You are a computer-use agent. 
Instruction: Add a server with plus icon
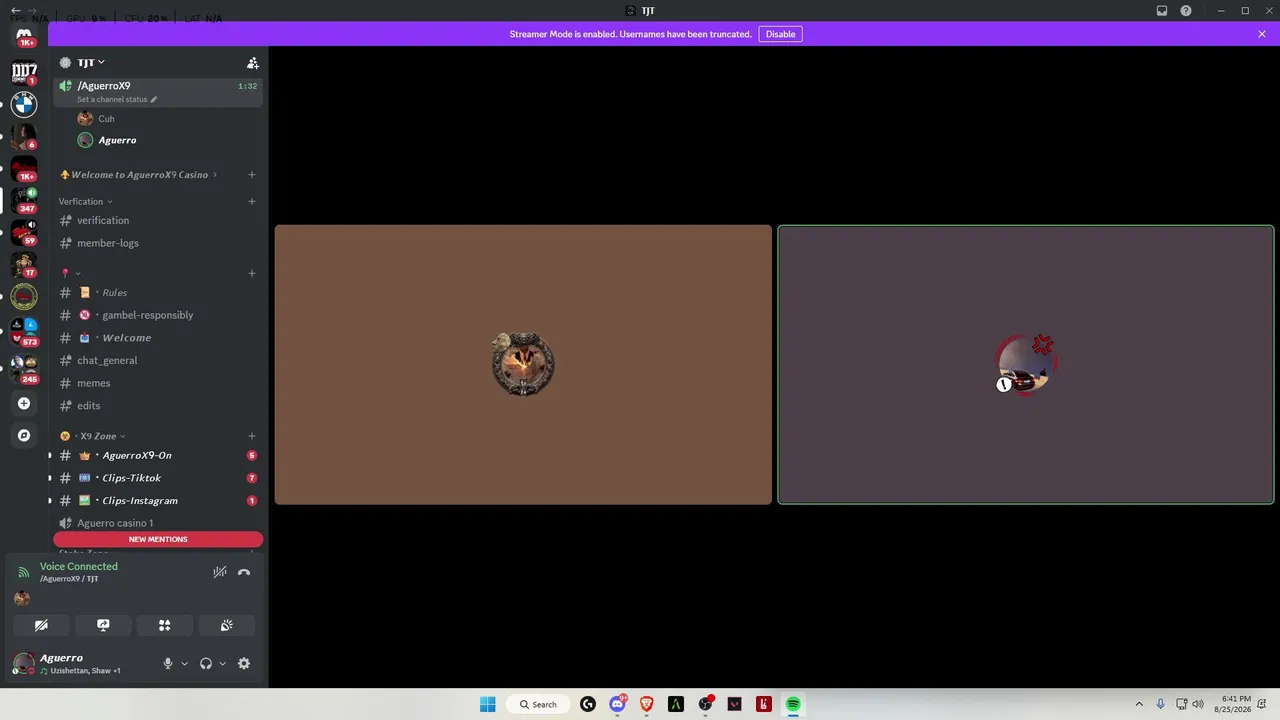pyautogui.click(x=24, y=404)
